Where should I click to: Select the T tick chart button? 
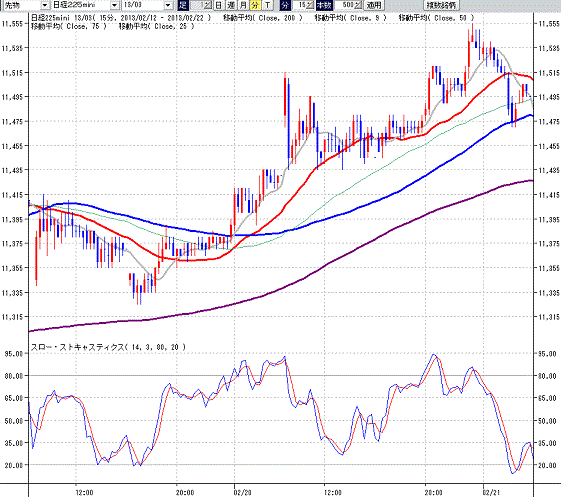click(267, 5)
